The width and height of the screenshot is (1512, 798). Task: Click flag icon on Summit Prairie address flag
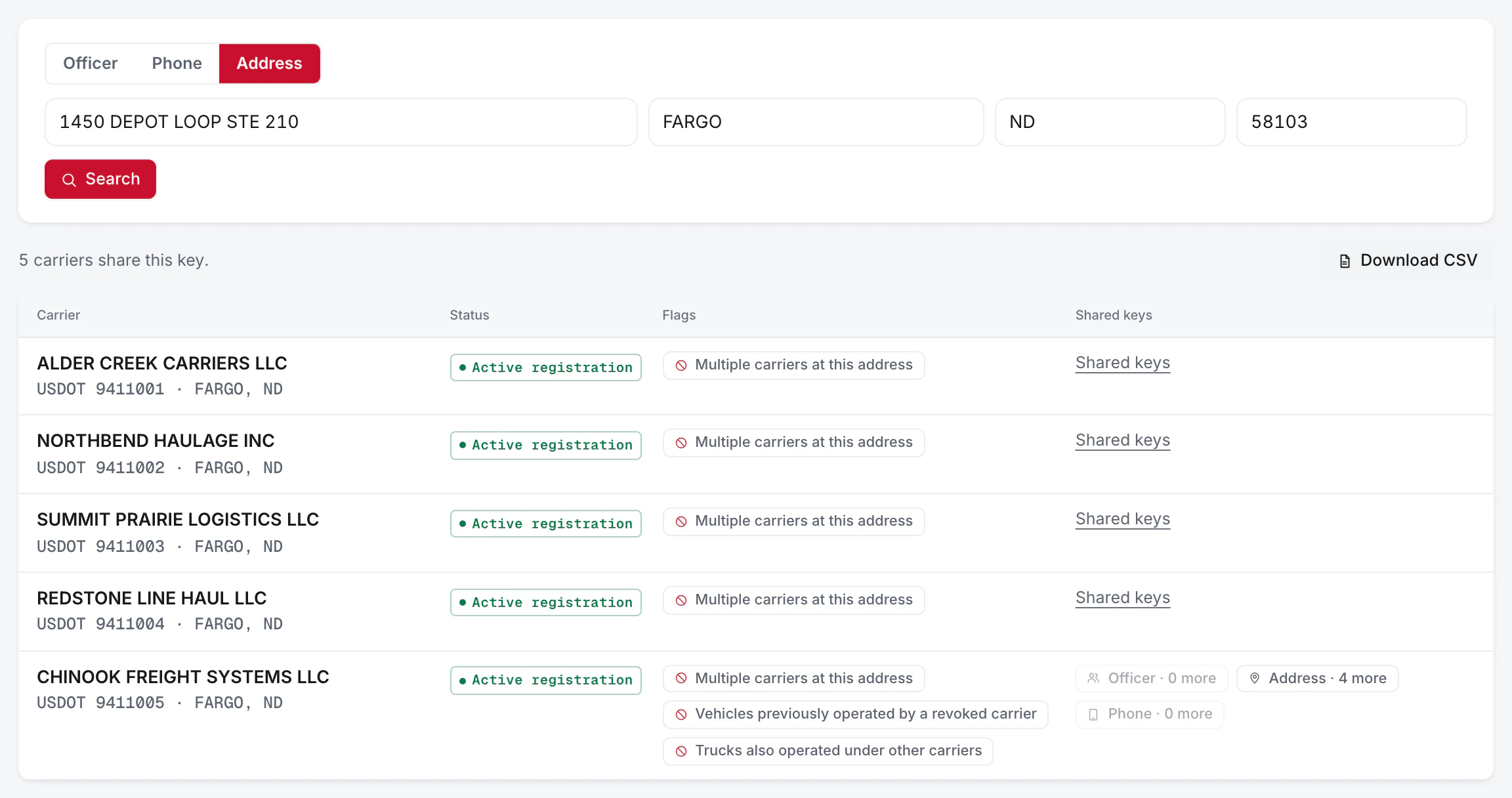pos(681,522)
